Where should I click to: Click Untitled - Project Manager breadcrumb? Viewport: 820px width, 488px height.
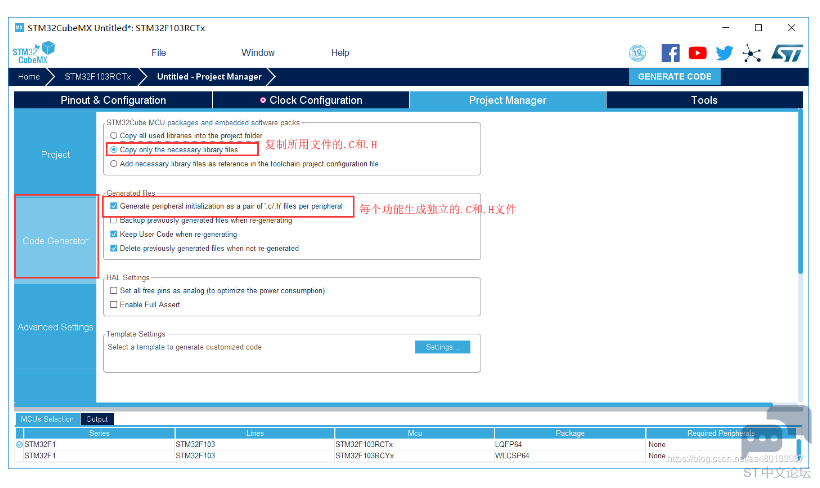[x=209, y=76]
